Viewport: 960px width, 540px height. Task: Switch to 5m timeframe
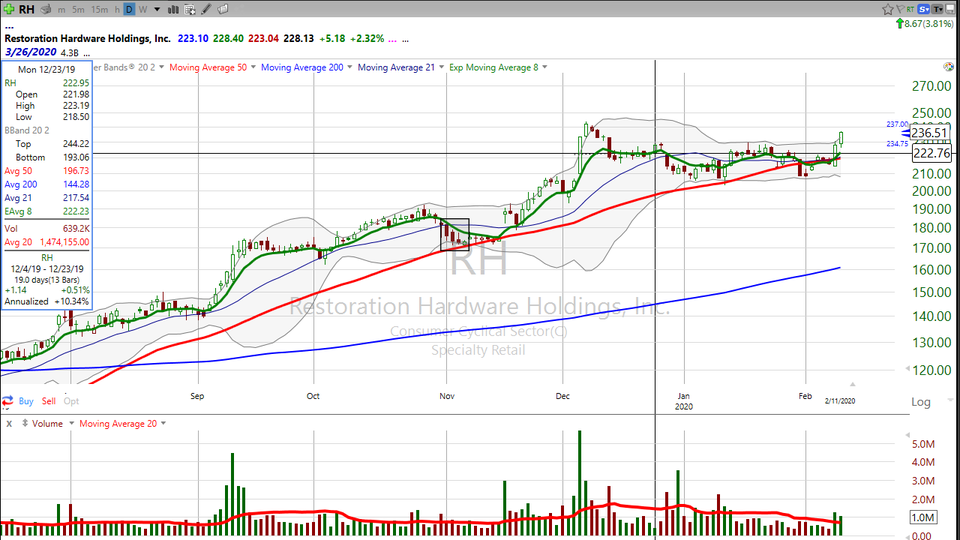(78, 10)
